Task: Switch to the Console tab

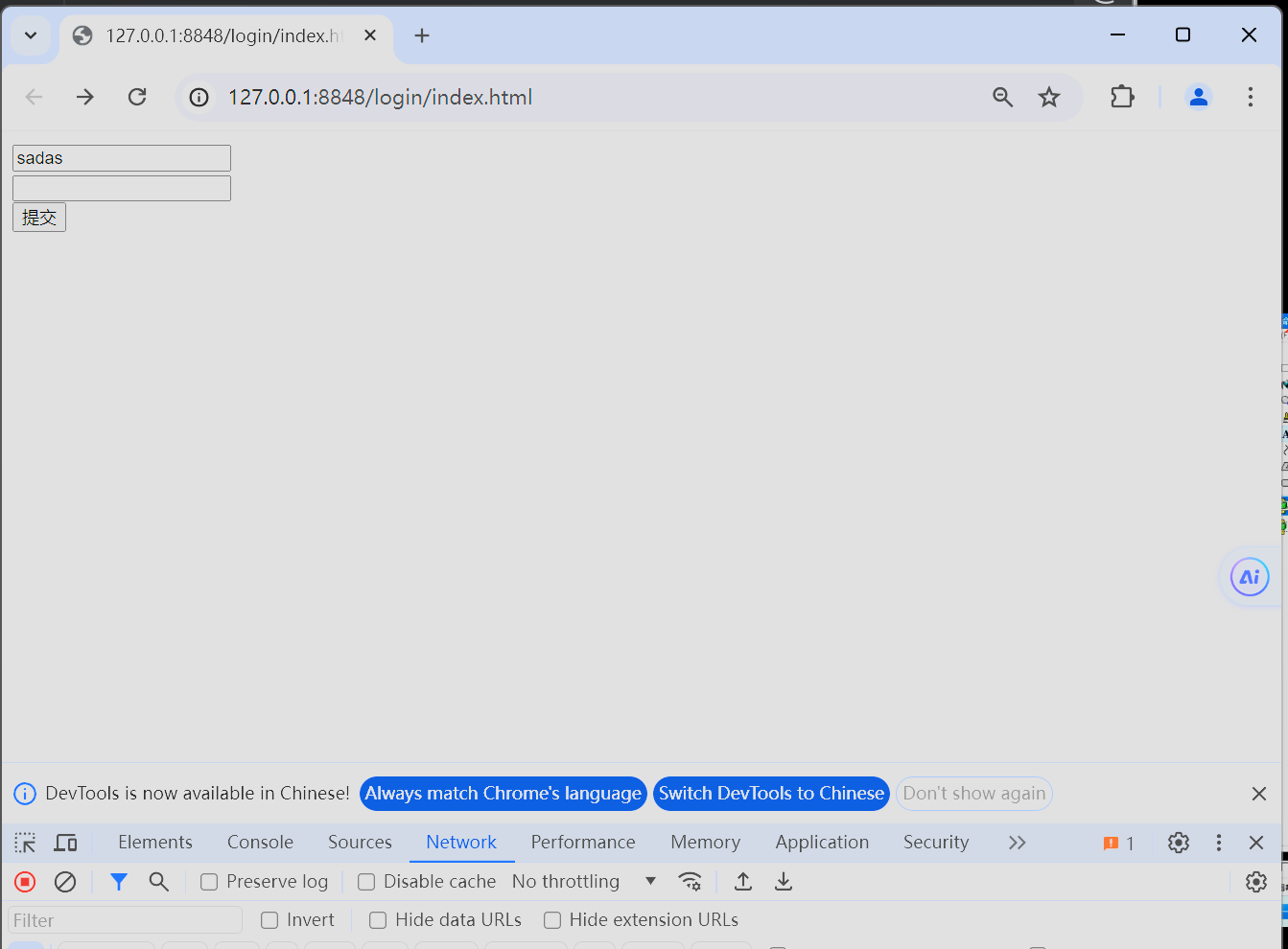Action: (x=260, y=843)
